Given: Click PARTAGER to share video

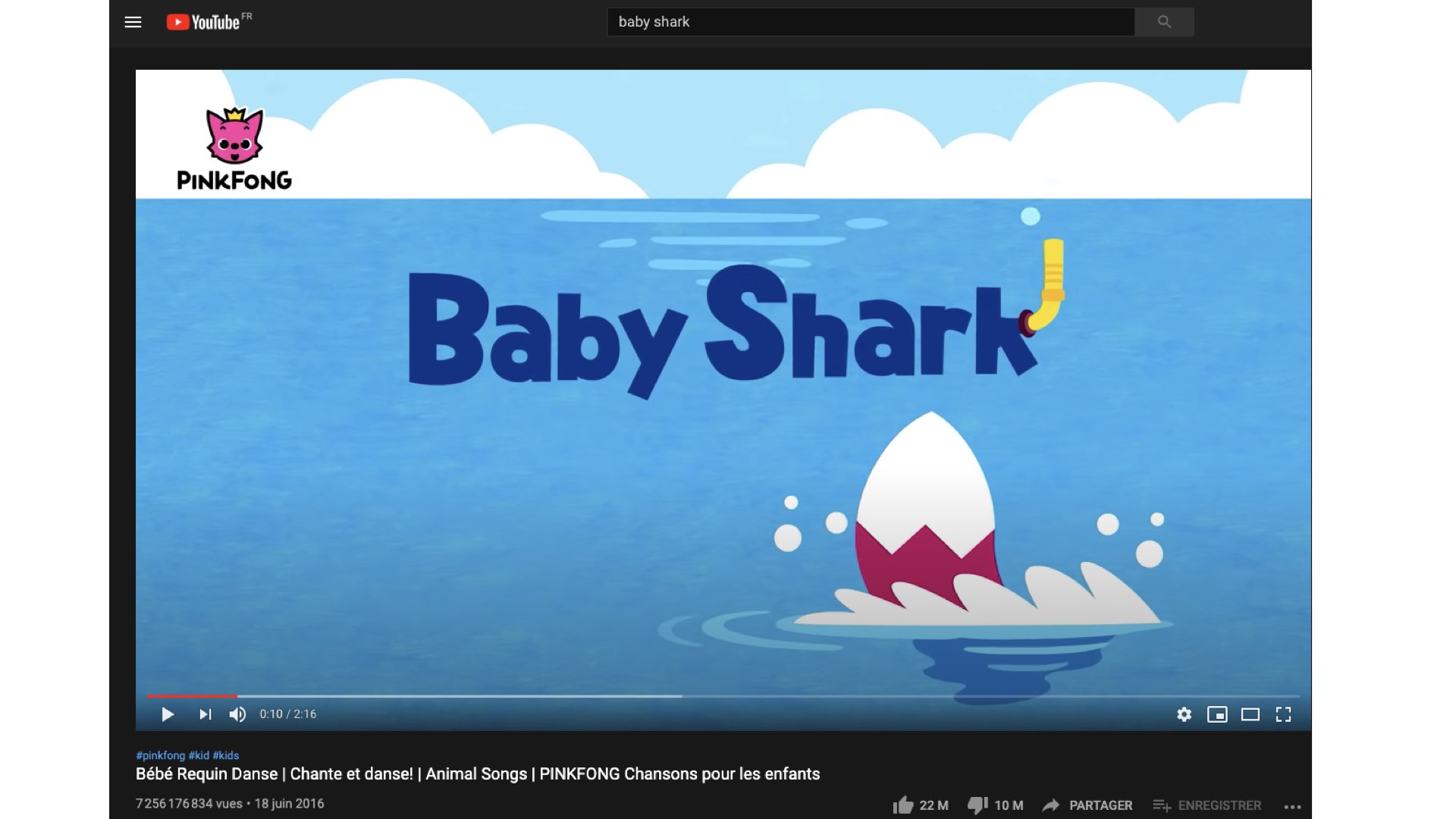Looking at the screenshot, I should [1087, 805].
